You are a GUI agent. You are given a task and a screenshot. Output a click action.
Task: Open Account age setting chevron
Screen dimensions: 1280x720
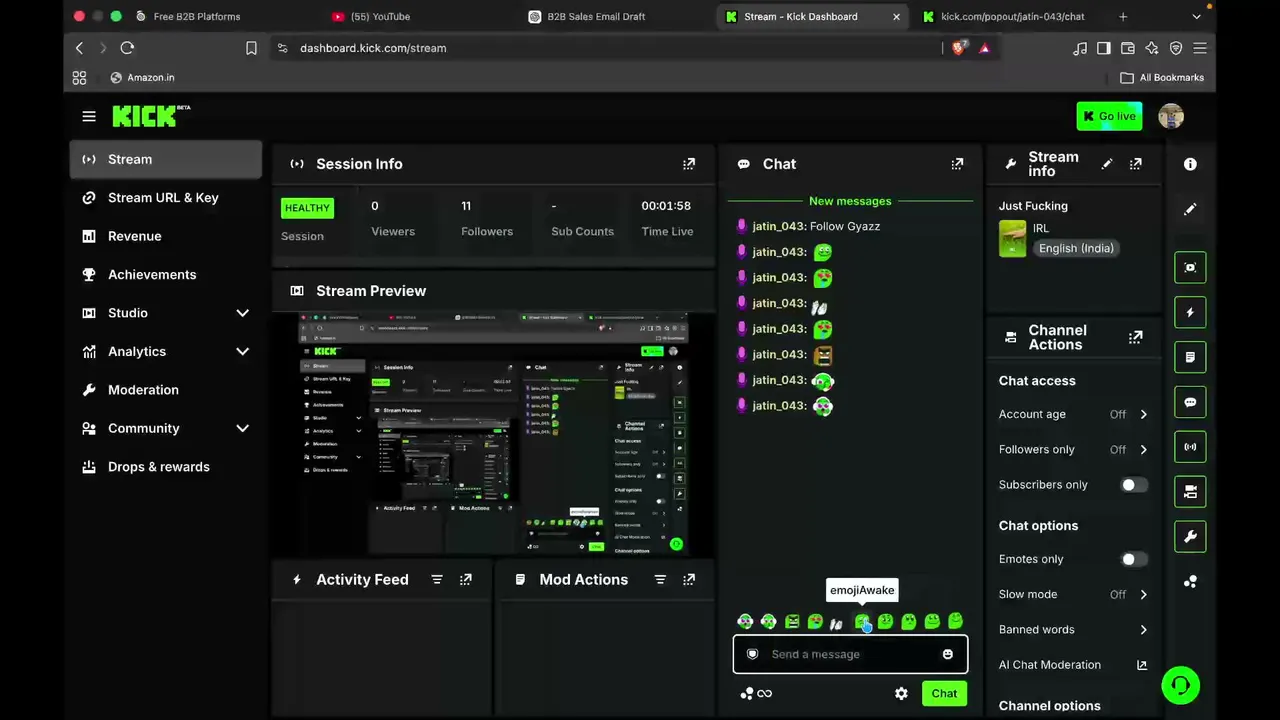point(1143,415)
